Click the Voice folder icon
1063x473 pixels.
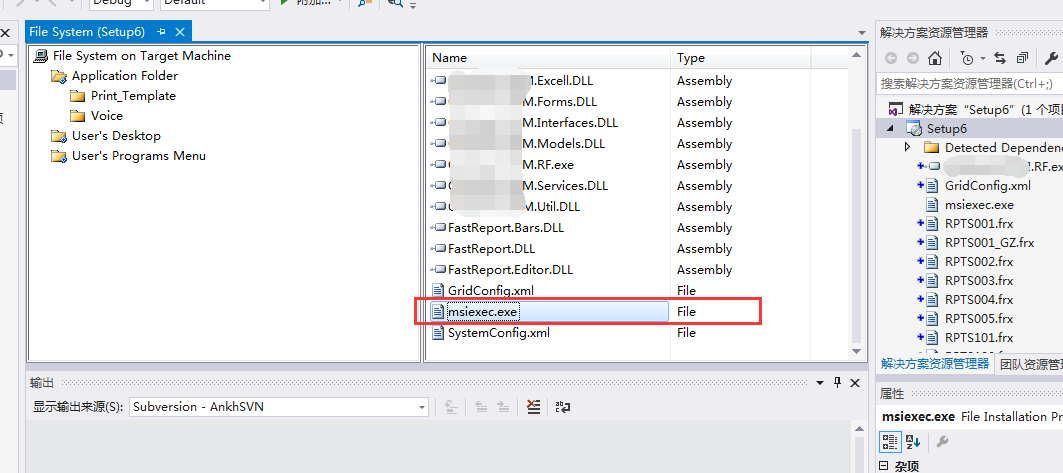click(x=78, y=116)
